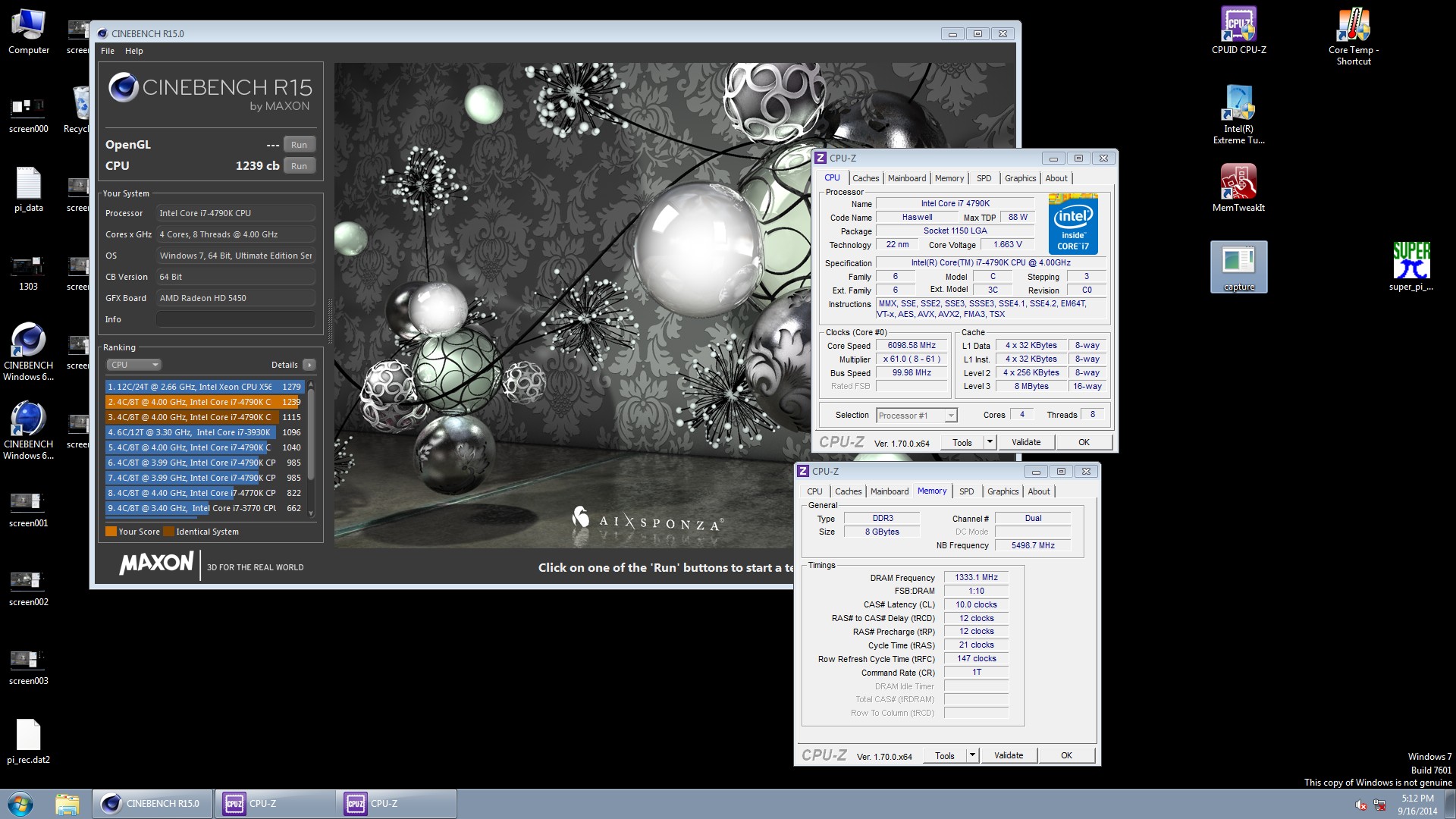Click the Identical System brown legend swatch
Image resolution: width=1456 pixels, height=819 pixels.
[168, 532]
